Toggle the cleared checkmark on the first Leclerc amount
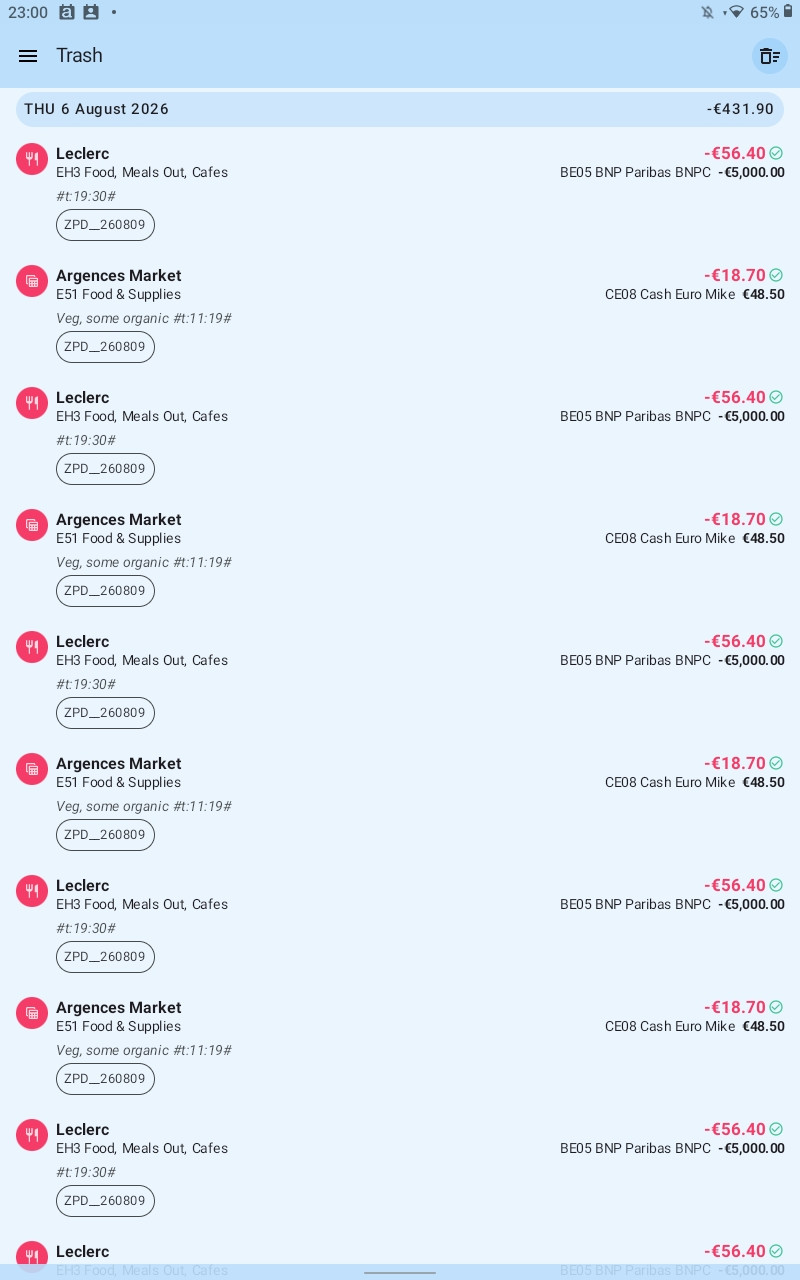The width and height of the screenshot is (800, 1280). 776,153
